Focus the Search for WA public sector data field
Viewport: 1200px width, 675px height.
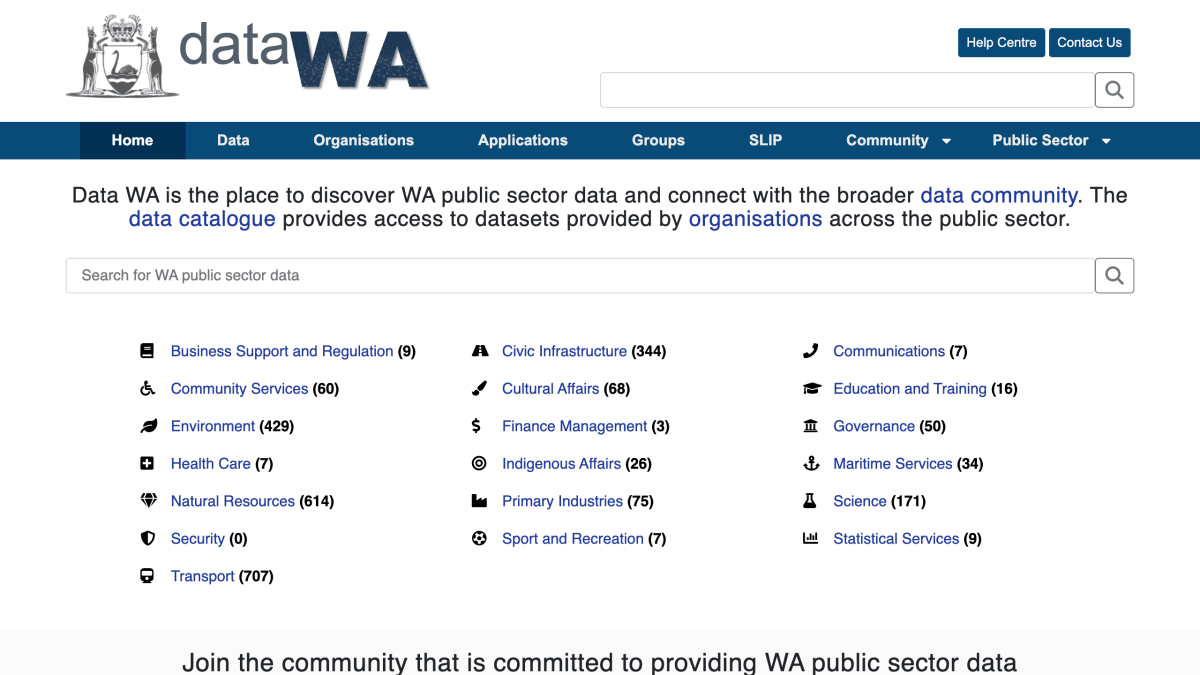pos(580,275)
